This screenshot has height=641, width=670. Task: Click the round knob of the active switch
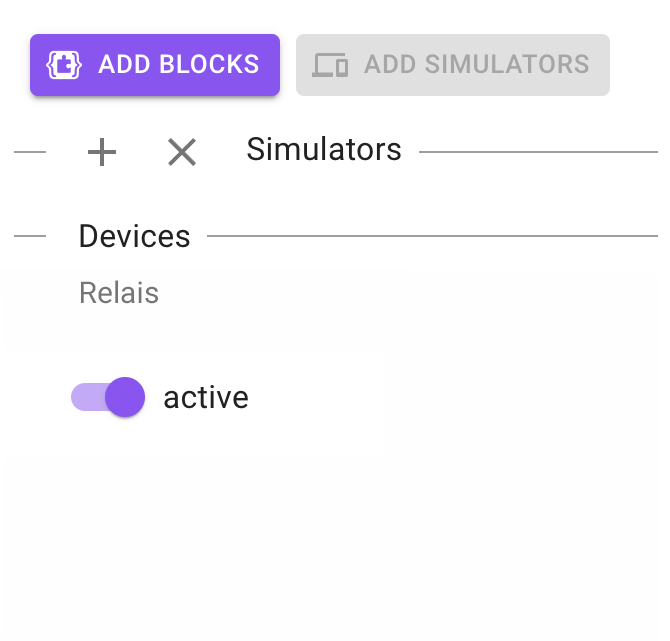click(125, 397)
